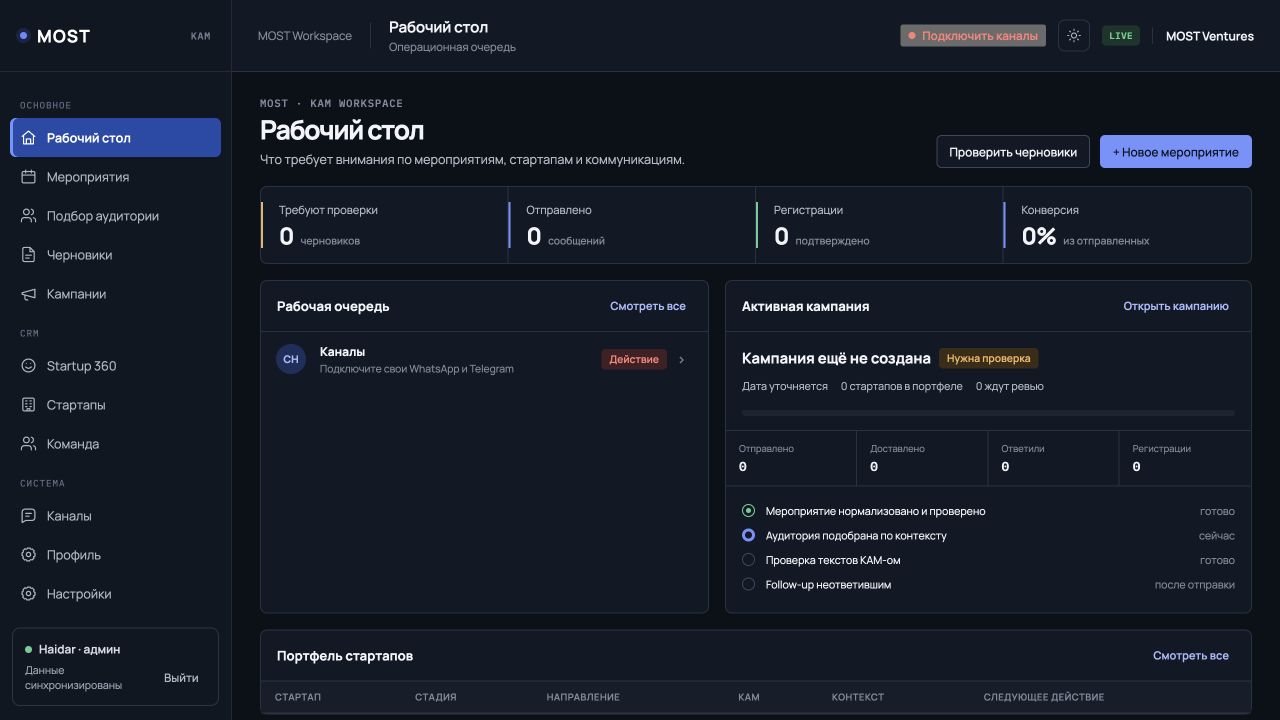Click the Конверсия stat card
Viewport: 1280px width, 720px height.
click(1127, 225)
